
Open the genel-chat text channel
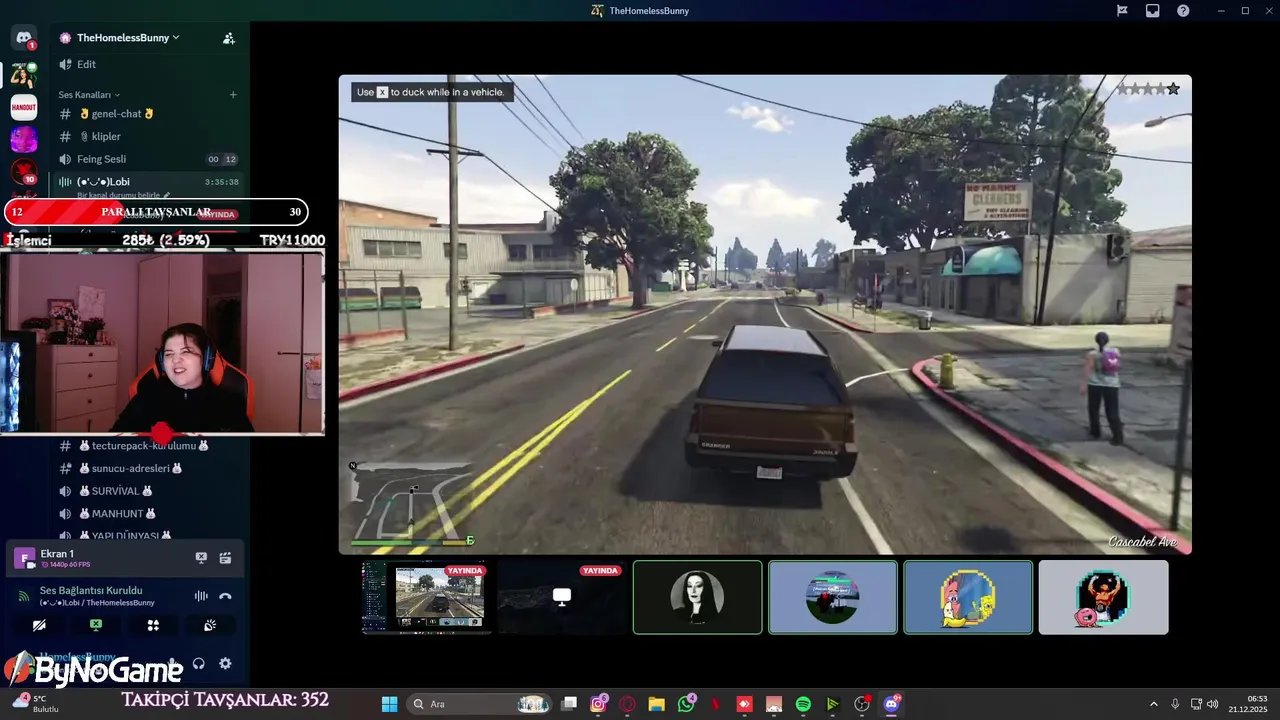(148, 113)
